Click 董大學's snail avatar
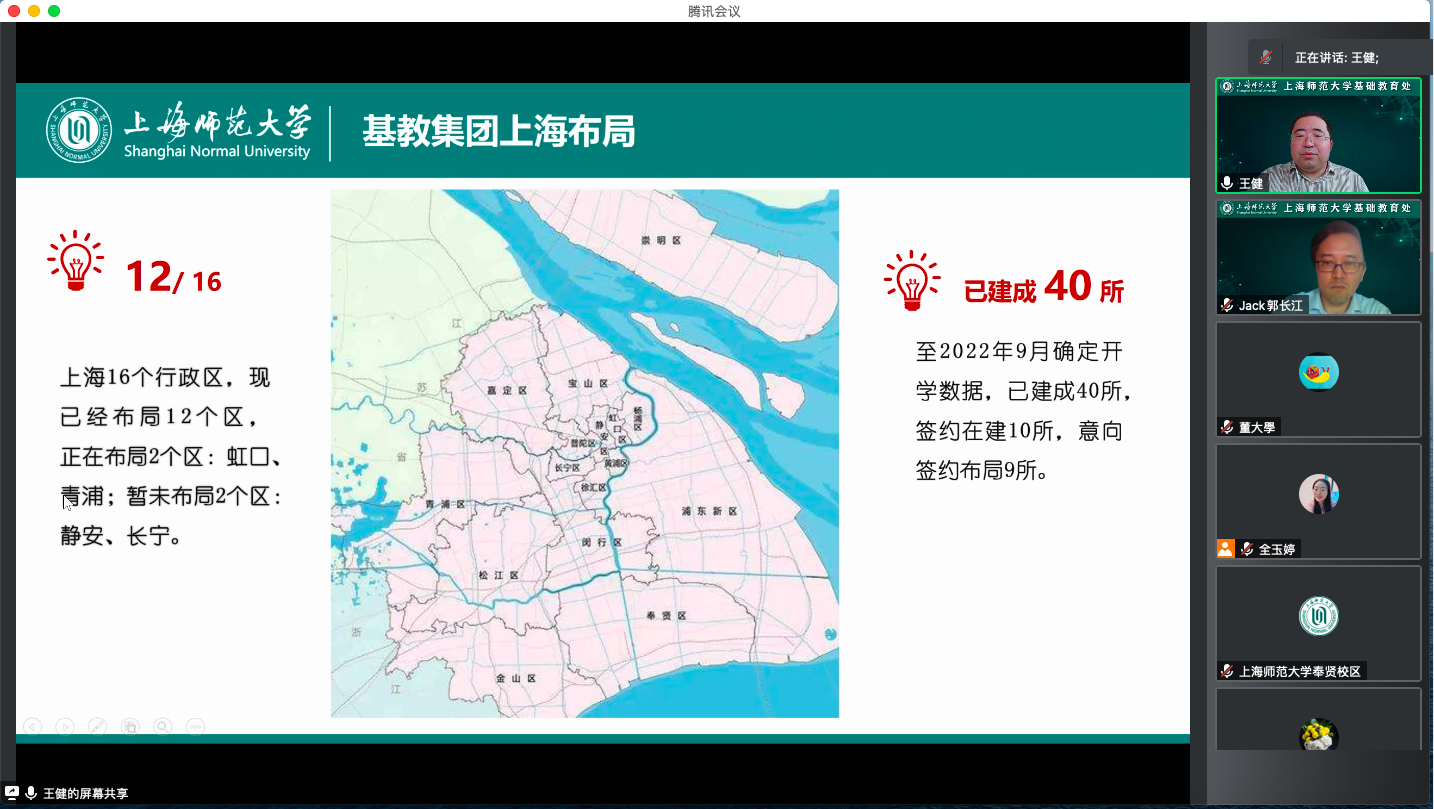 pyautogui.click(x=1318, y=373)
